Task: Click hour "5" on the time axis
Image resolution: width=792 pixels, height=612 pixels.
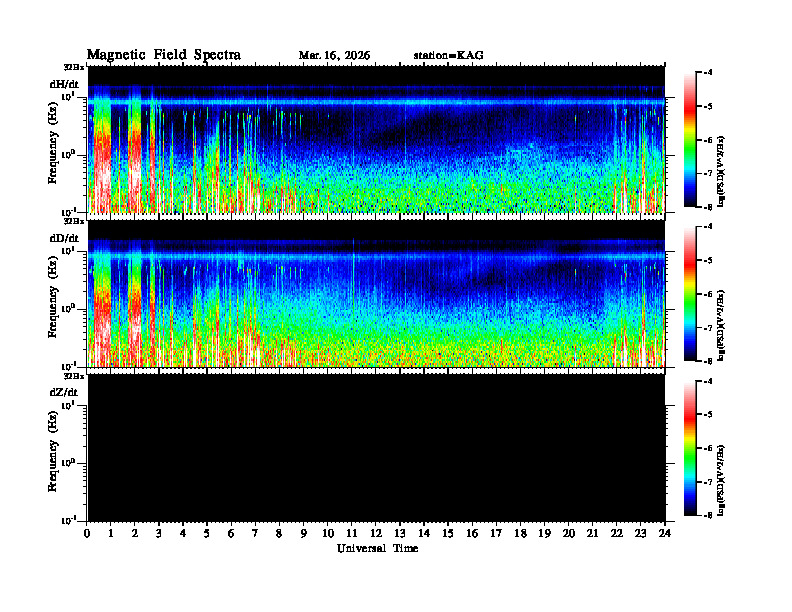Action: coord(207,534)
